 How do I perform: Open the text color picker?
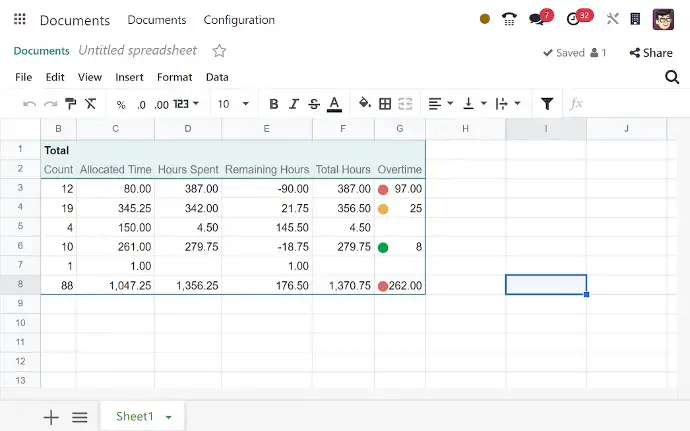(x=334, y=104)
